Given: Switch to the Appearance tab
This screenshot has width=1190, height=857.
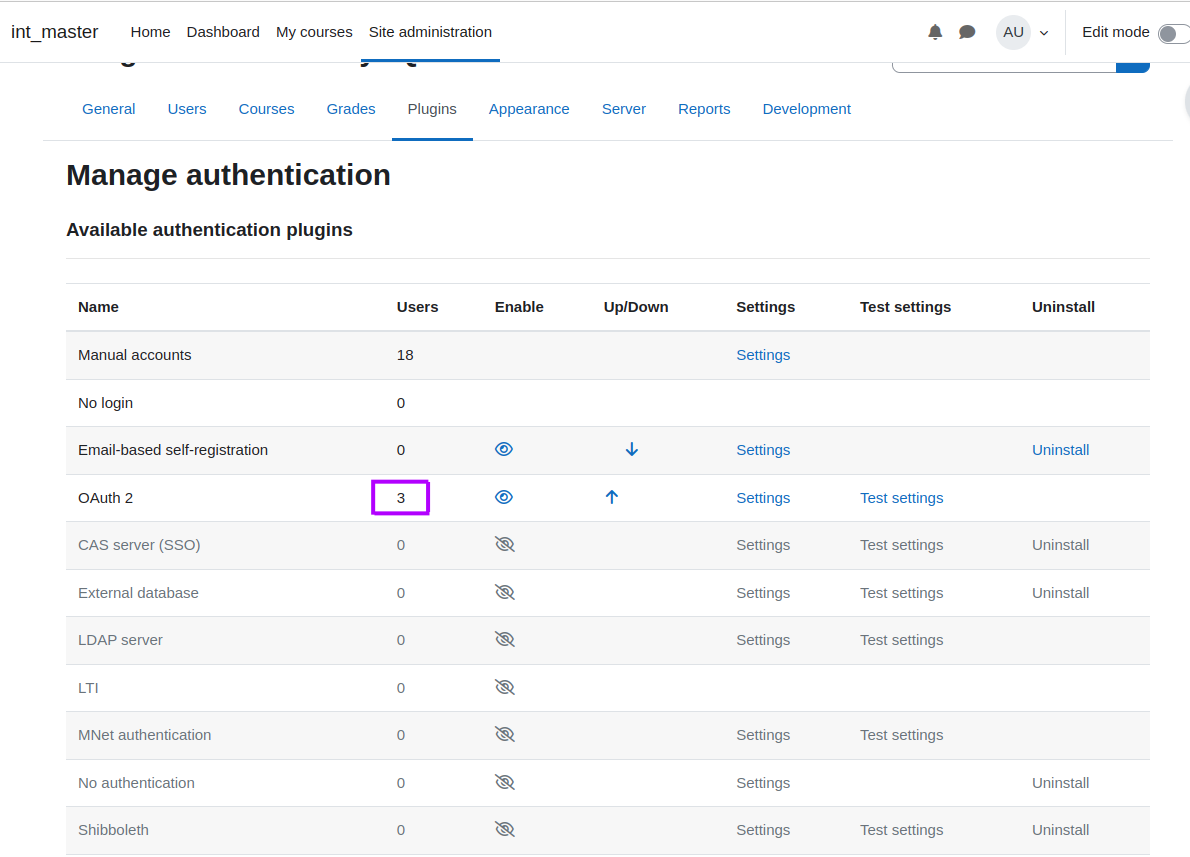Looking at the screenshot, I should [529, 109].
